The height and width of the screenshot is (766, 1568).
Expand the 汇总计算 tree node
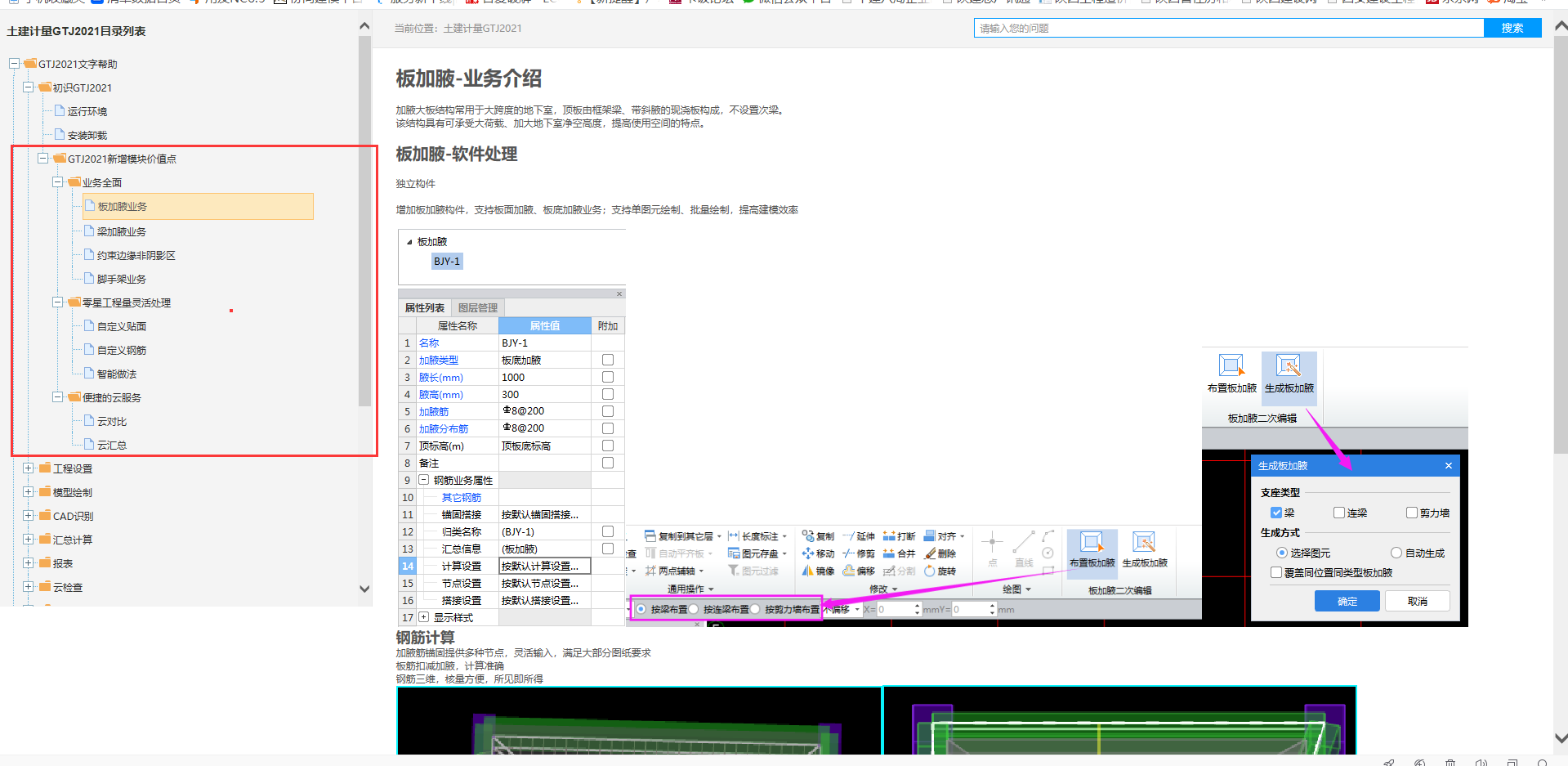click(x=28, y=539)
